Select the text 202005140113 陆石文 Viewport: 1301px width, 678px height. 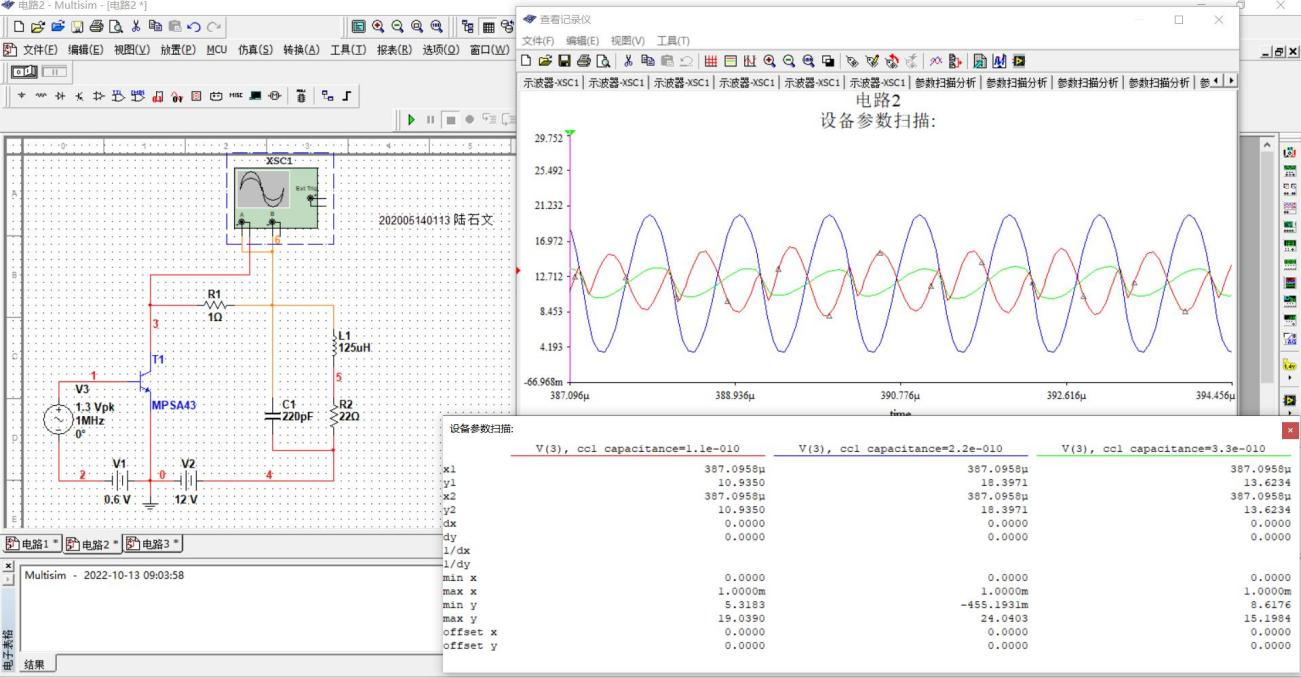click(x=436, y=220)
